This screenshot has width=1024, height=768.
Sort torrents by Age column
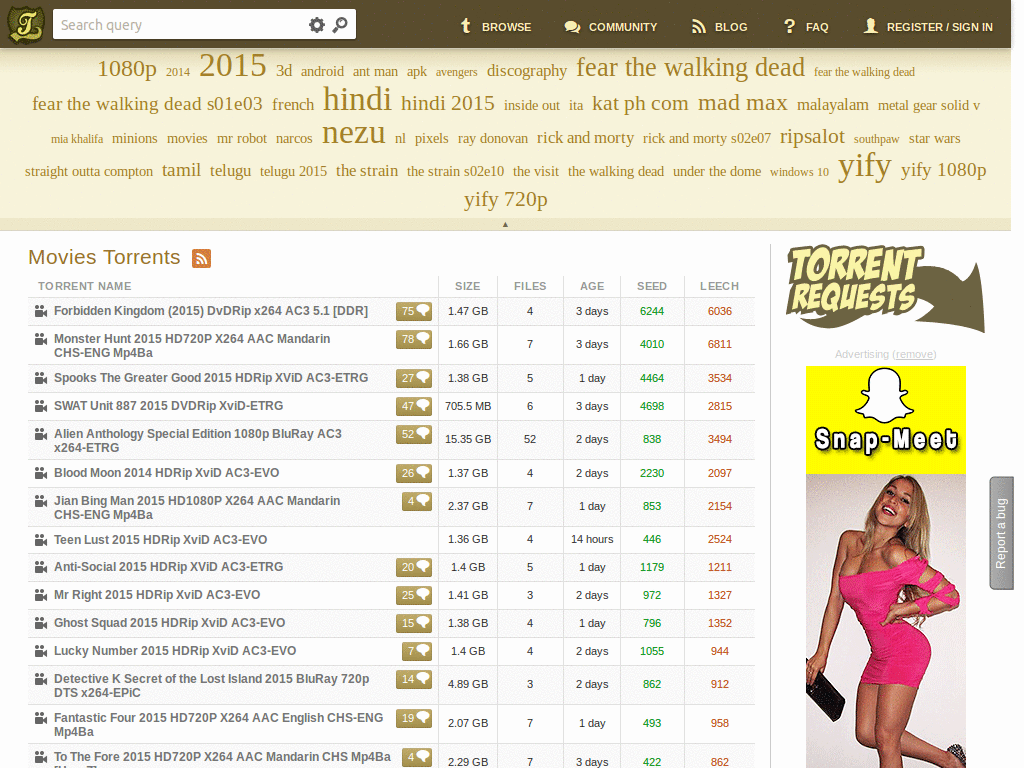592,286
